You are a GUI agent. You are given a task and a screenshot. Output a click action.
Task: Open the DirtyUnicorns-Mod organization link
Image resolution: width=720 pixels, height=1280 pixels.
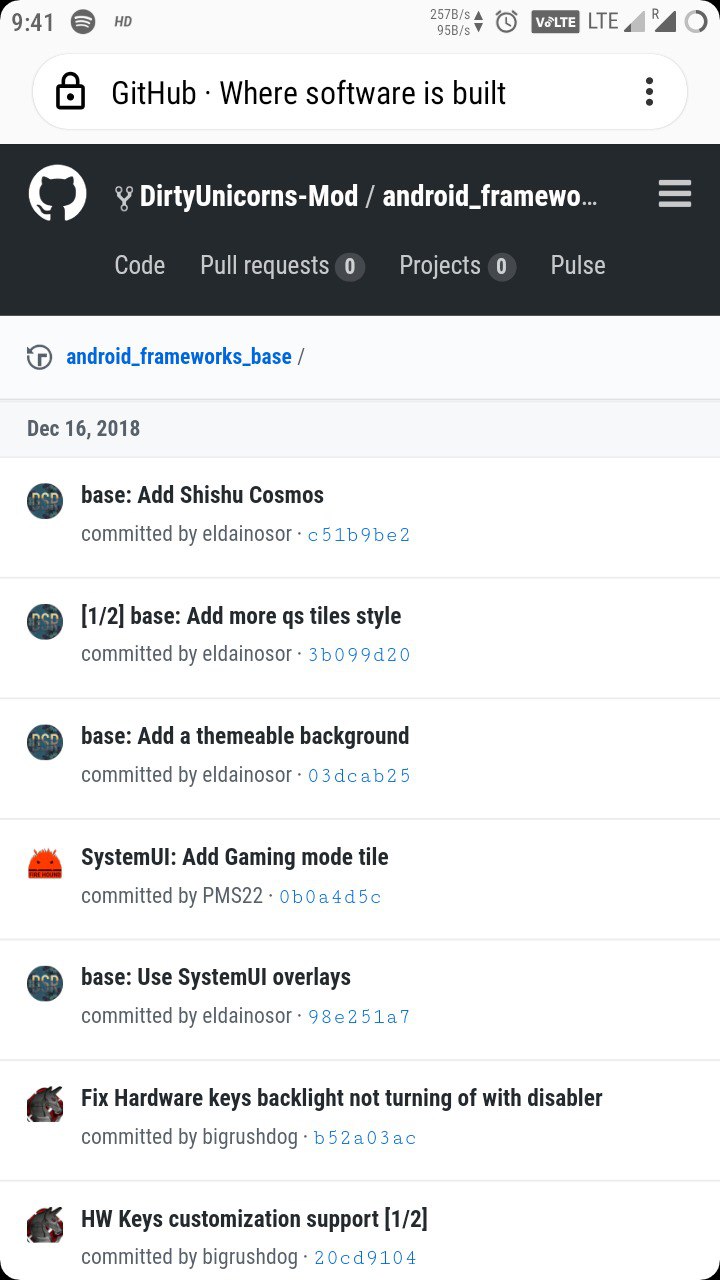[249, 196]
